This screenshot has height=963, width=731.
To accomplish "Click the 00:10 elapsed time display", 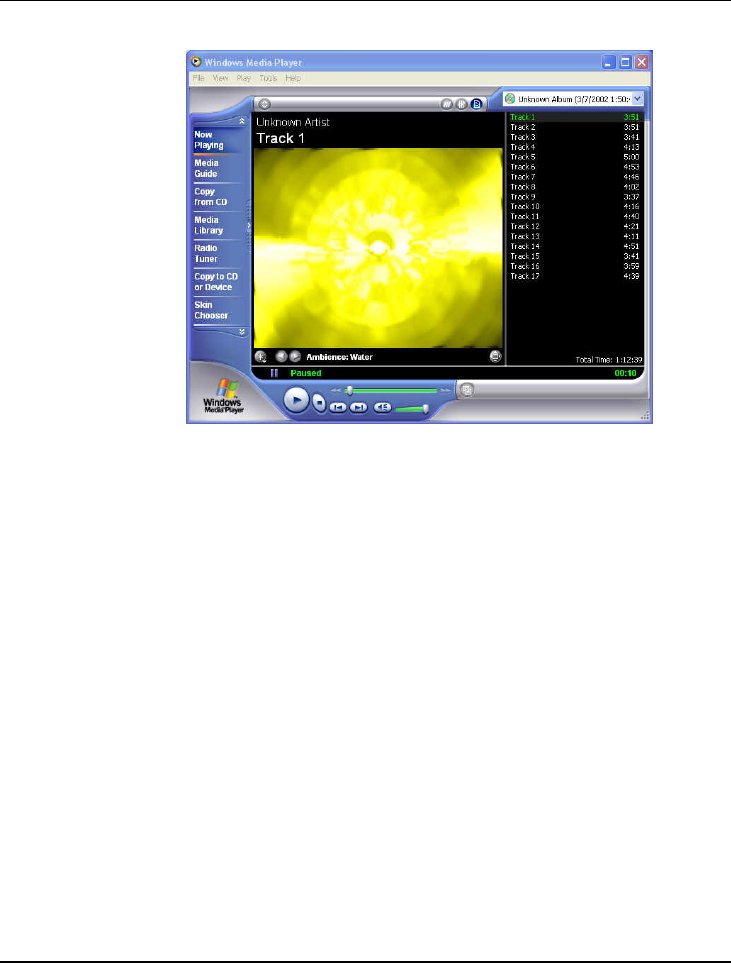I will coord(625,373).
